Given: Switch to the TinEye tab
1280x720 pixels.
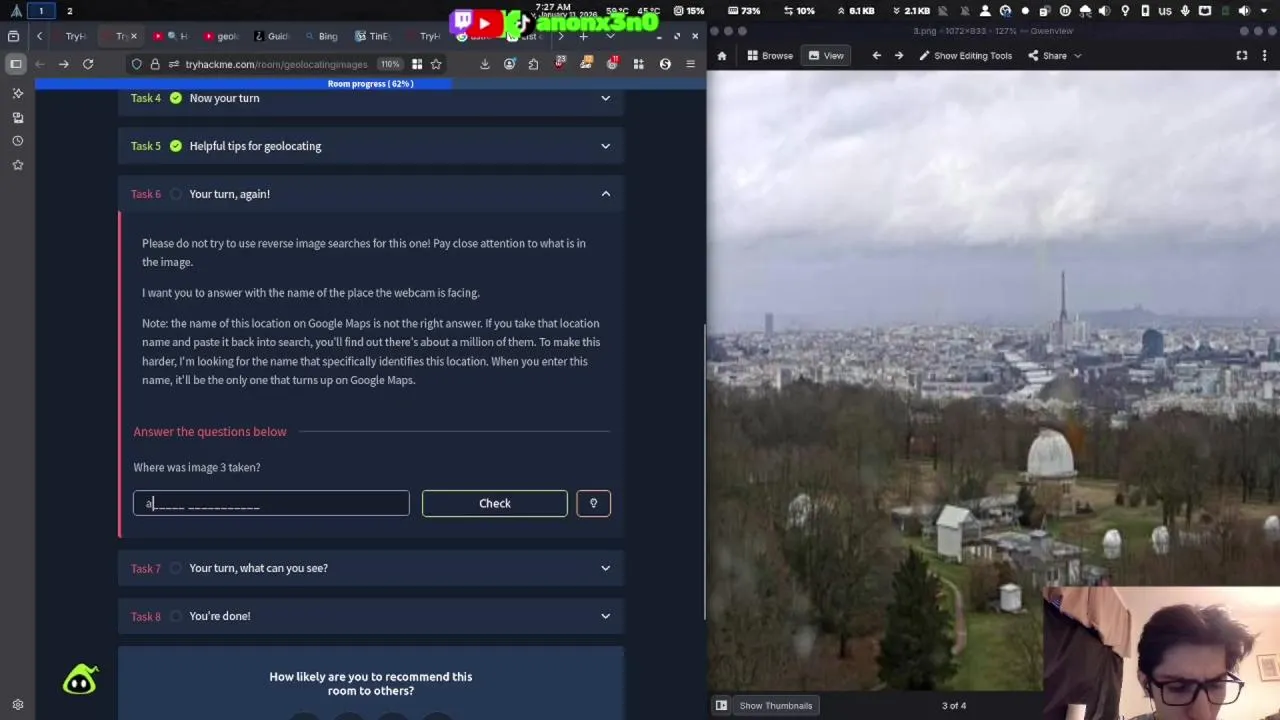Looking at the screenshot, I should click(373, 36).
